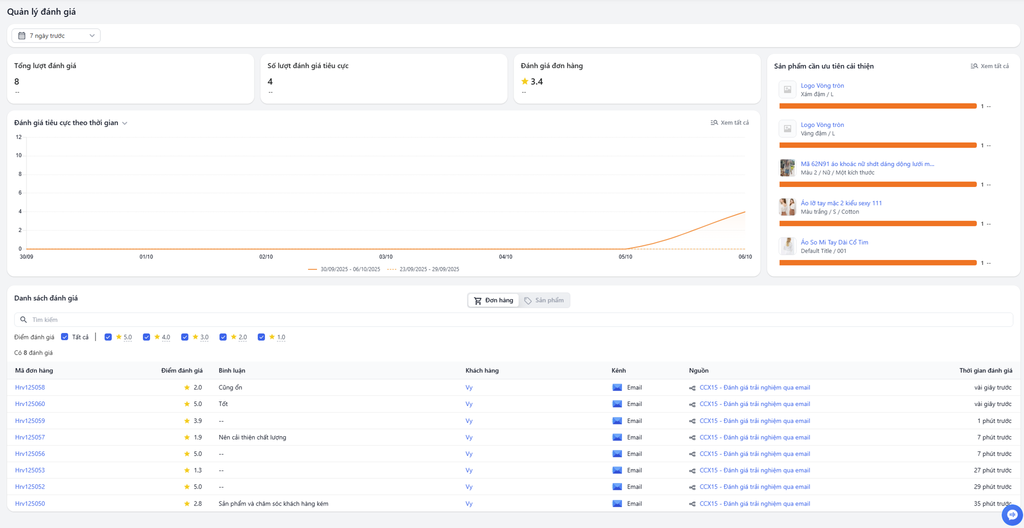Viewport: 1024px width, 528px height.
Task: Click Xem tất cả above the chart
Action: pos(729,123)
